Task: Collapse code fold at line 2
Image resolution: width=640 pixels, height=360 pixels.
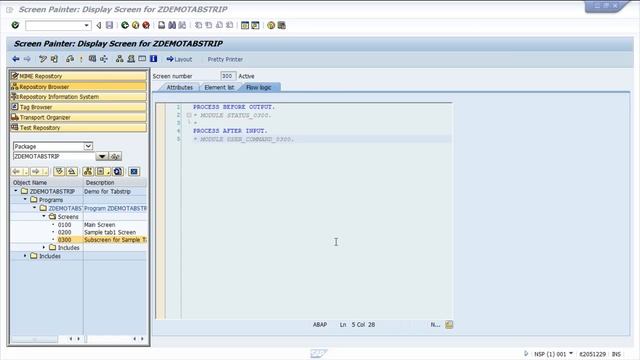Action: 189,116
